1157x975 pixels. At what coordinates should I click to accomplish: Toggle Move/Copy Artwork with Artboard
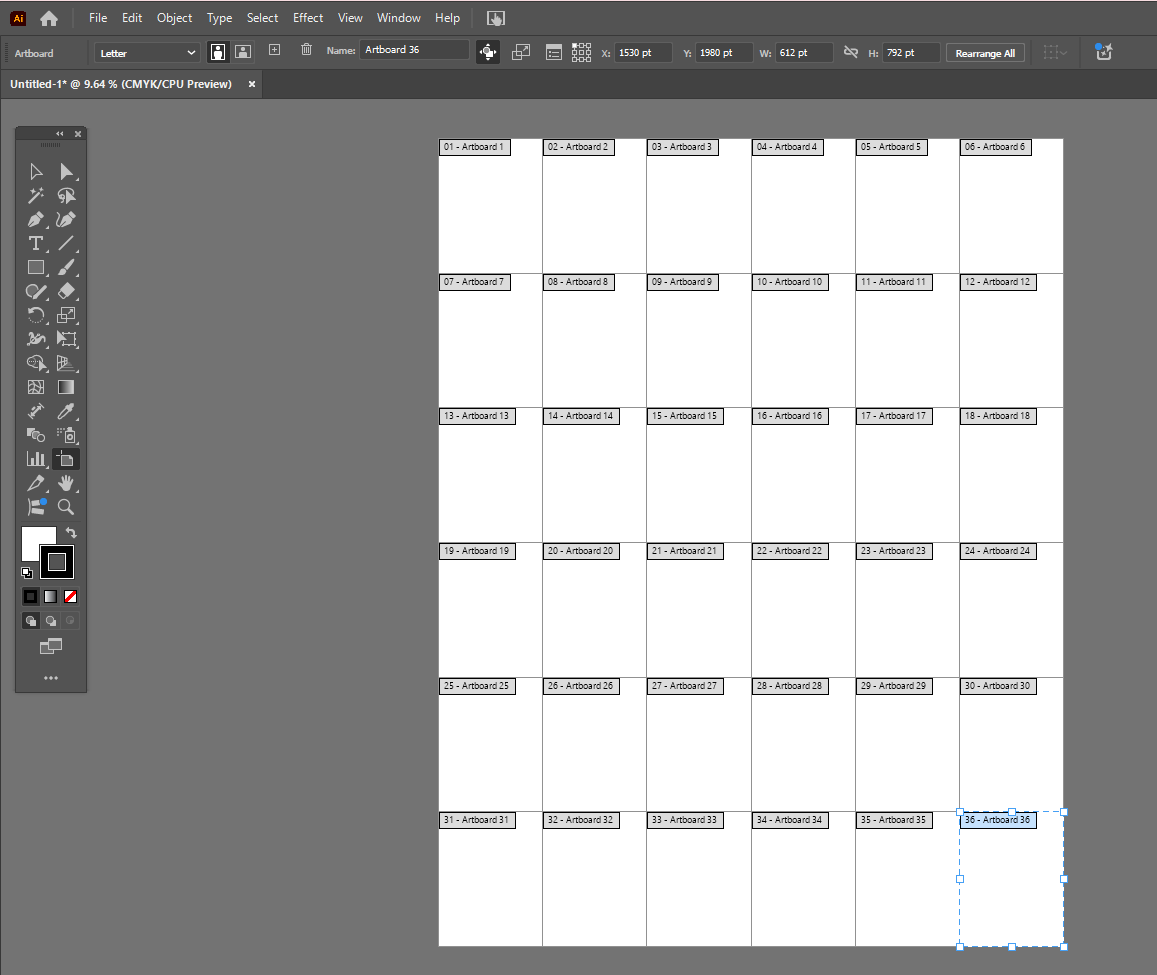pyautogui.click(x=488, y=52)
